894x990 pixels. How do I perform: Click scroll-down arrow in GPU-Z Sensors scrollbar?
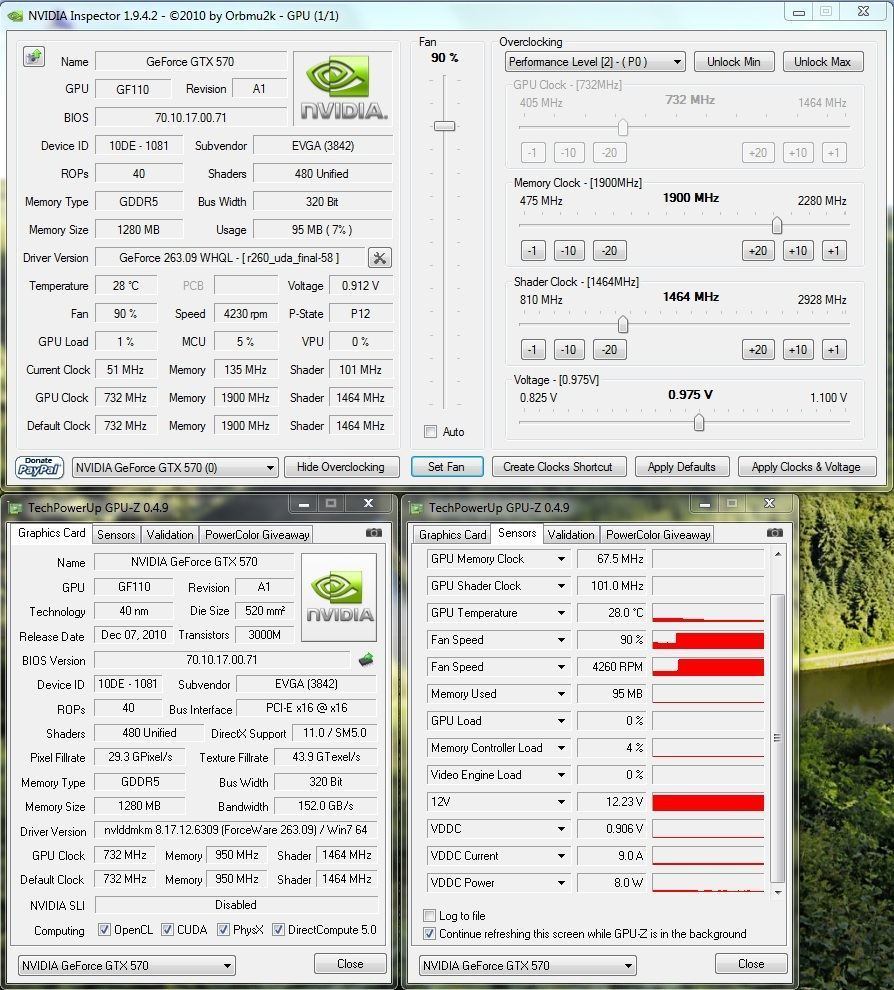(778, 892)
